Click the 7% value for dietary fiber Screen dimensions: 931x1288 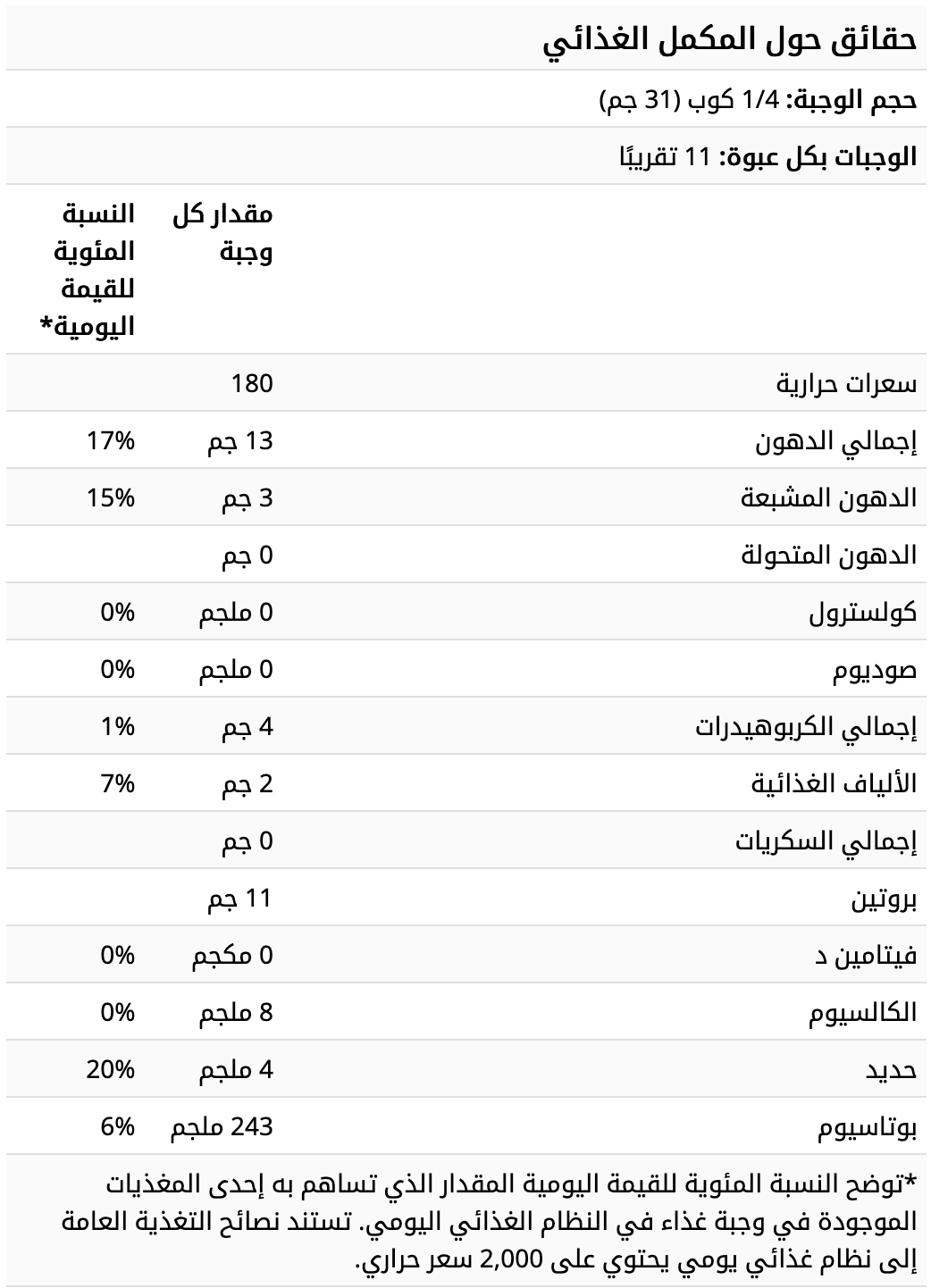118,783
